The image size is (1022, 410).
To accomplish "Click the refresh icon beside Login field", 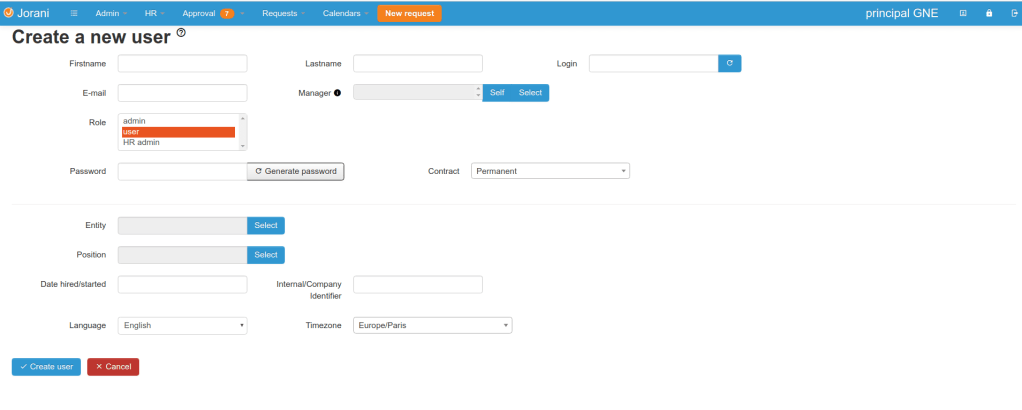I will tap(730, 64).
